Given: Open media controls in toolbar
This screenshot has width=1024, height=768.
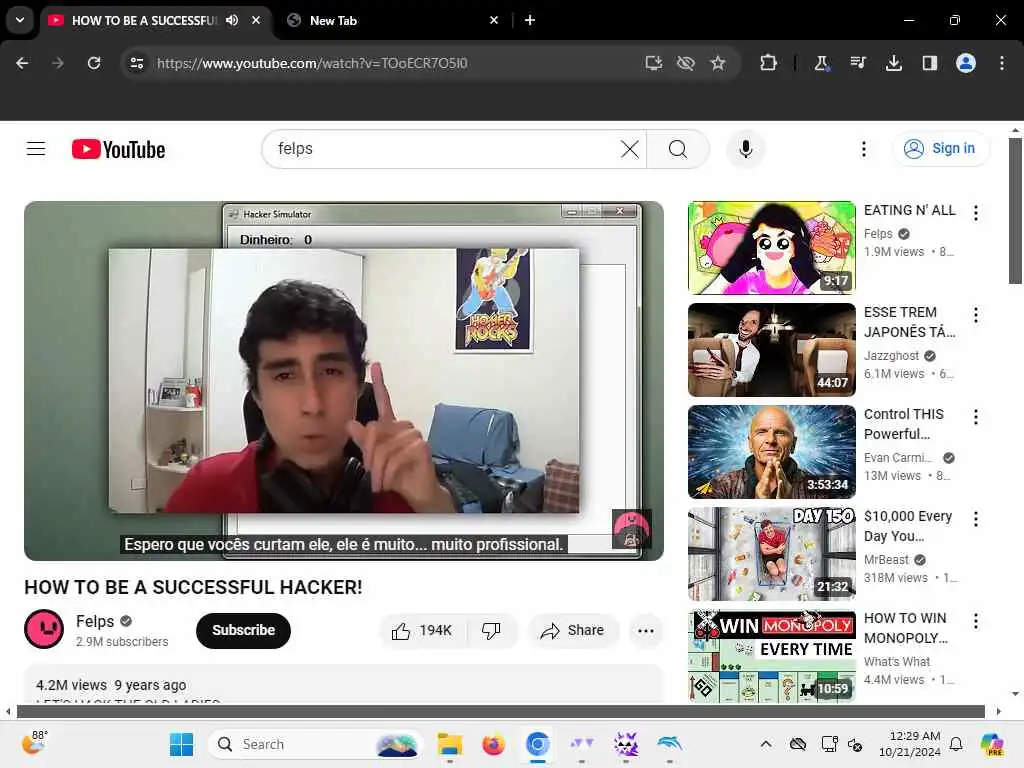Looking at the screenshot, I should 858,63.
